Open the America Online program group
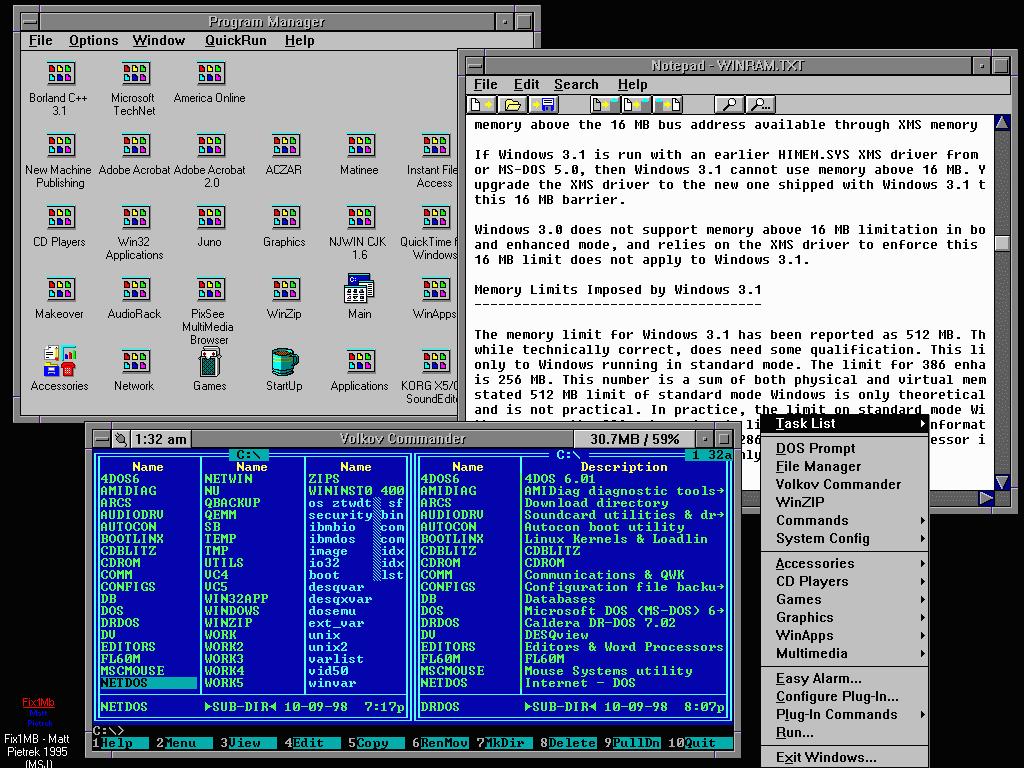Screen dimensions: 1024x768 [x=209, y=75]
